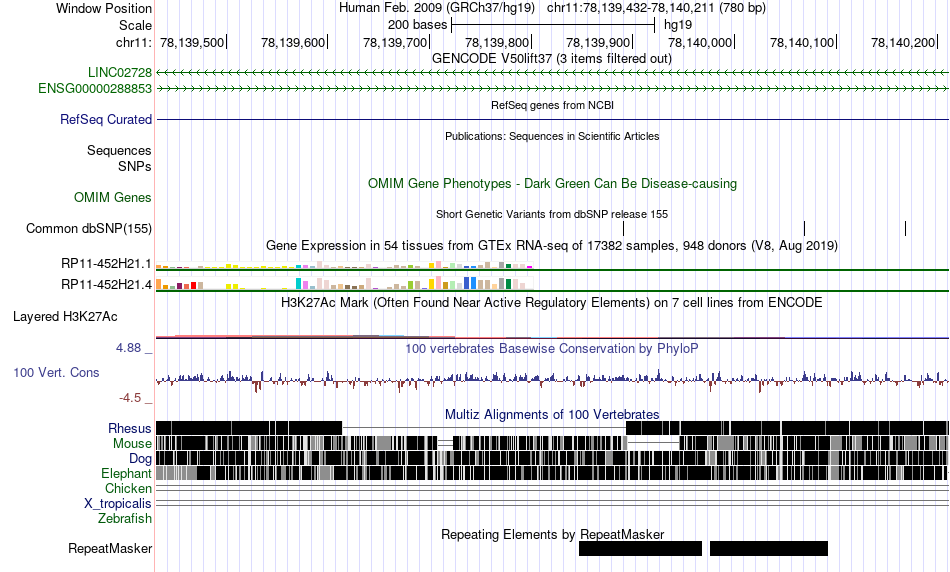The height and width of the screenshot is (572, 950).
Task: Click the OMIM Gene Phenotypes track title
Action: 552,184
